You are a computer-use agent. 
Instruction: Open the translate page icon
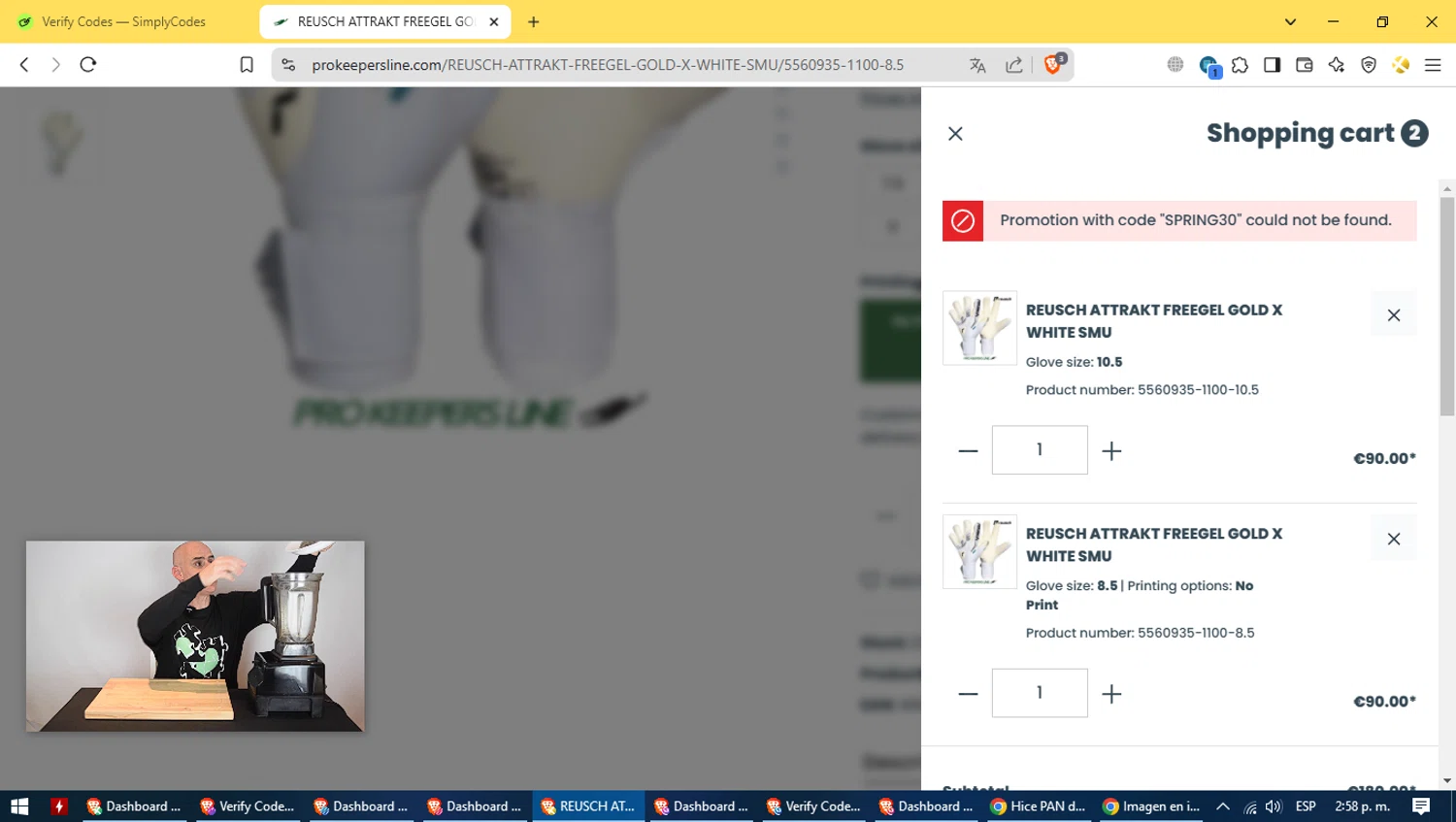pos(977,65)
